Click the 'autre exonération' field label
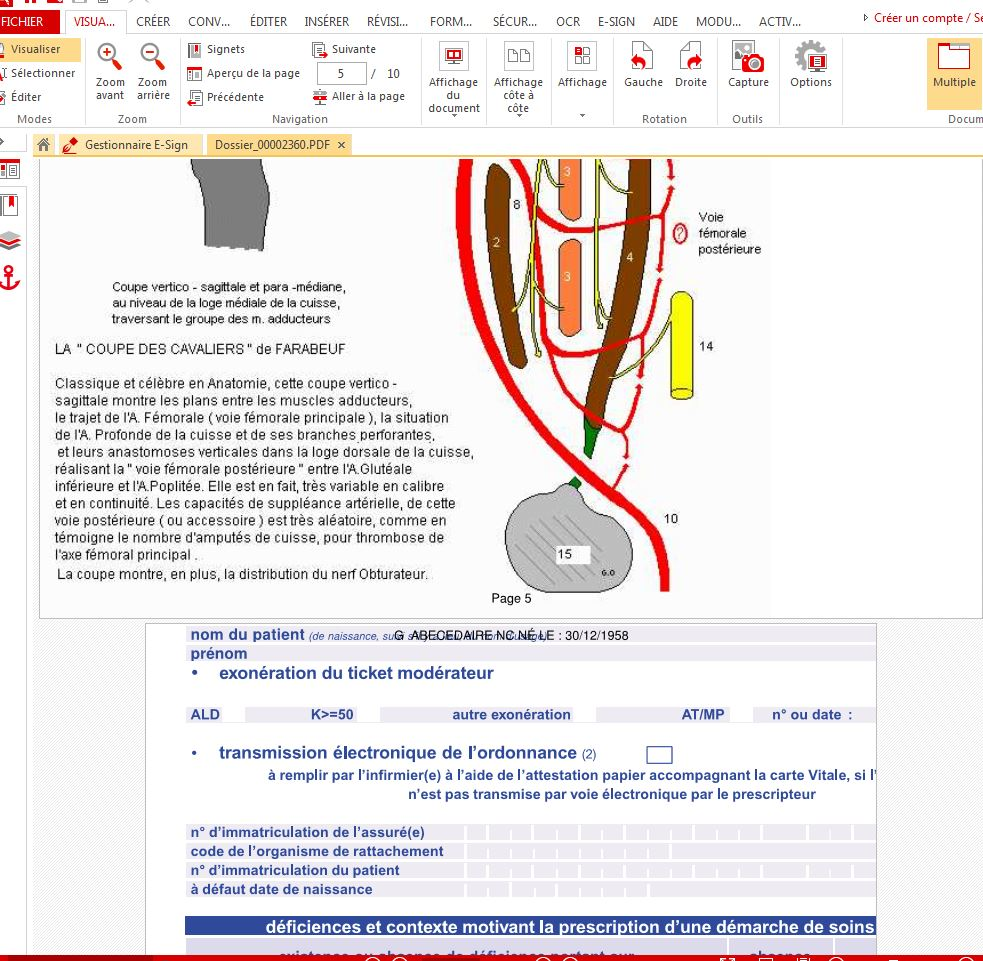 (512, 715)
